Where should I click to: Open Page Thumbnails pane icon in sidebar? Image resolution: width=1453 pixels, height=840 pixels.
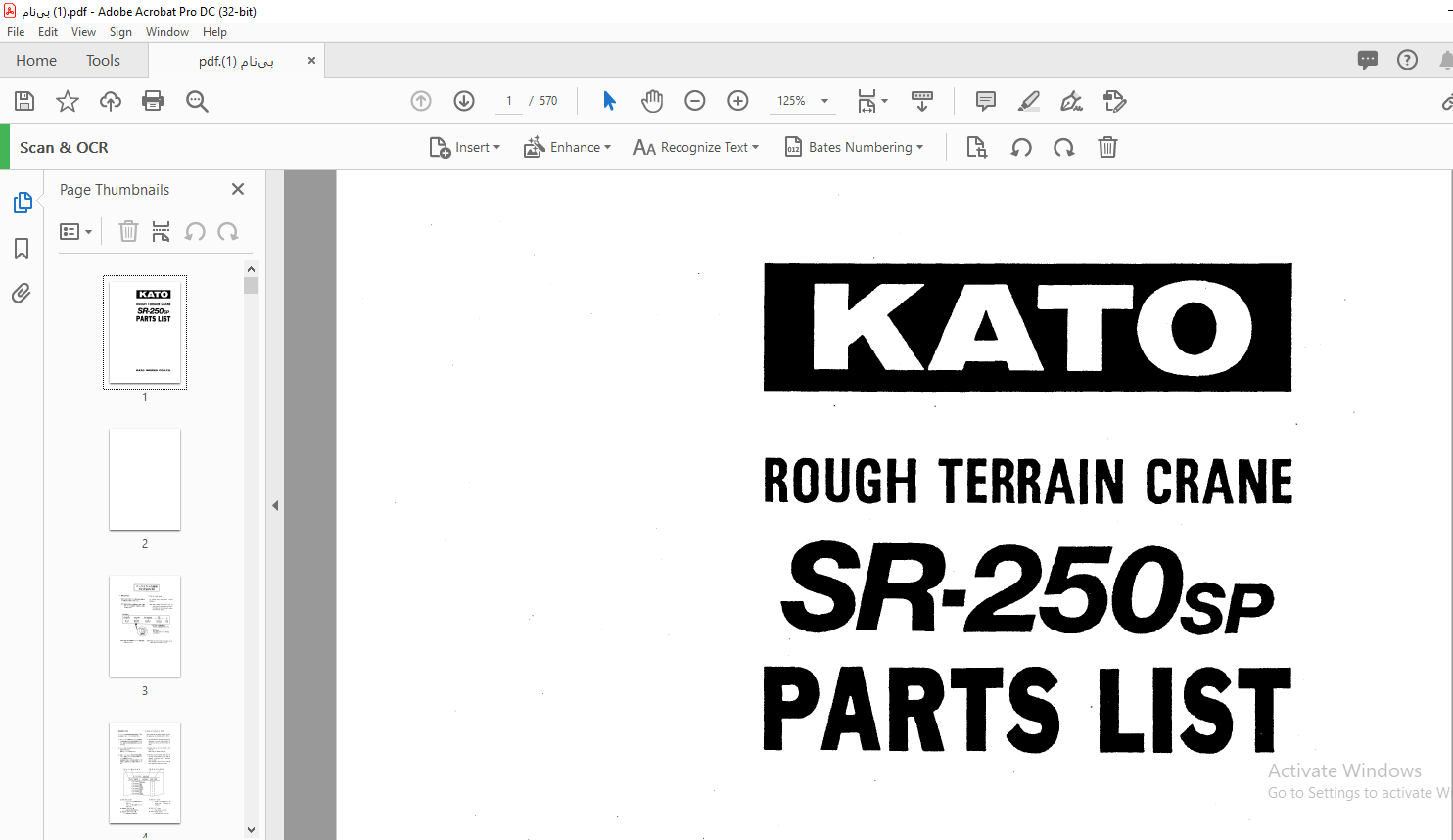point(23,203)
